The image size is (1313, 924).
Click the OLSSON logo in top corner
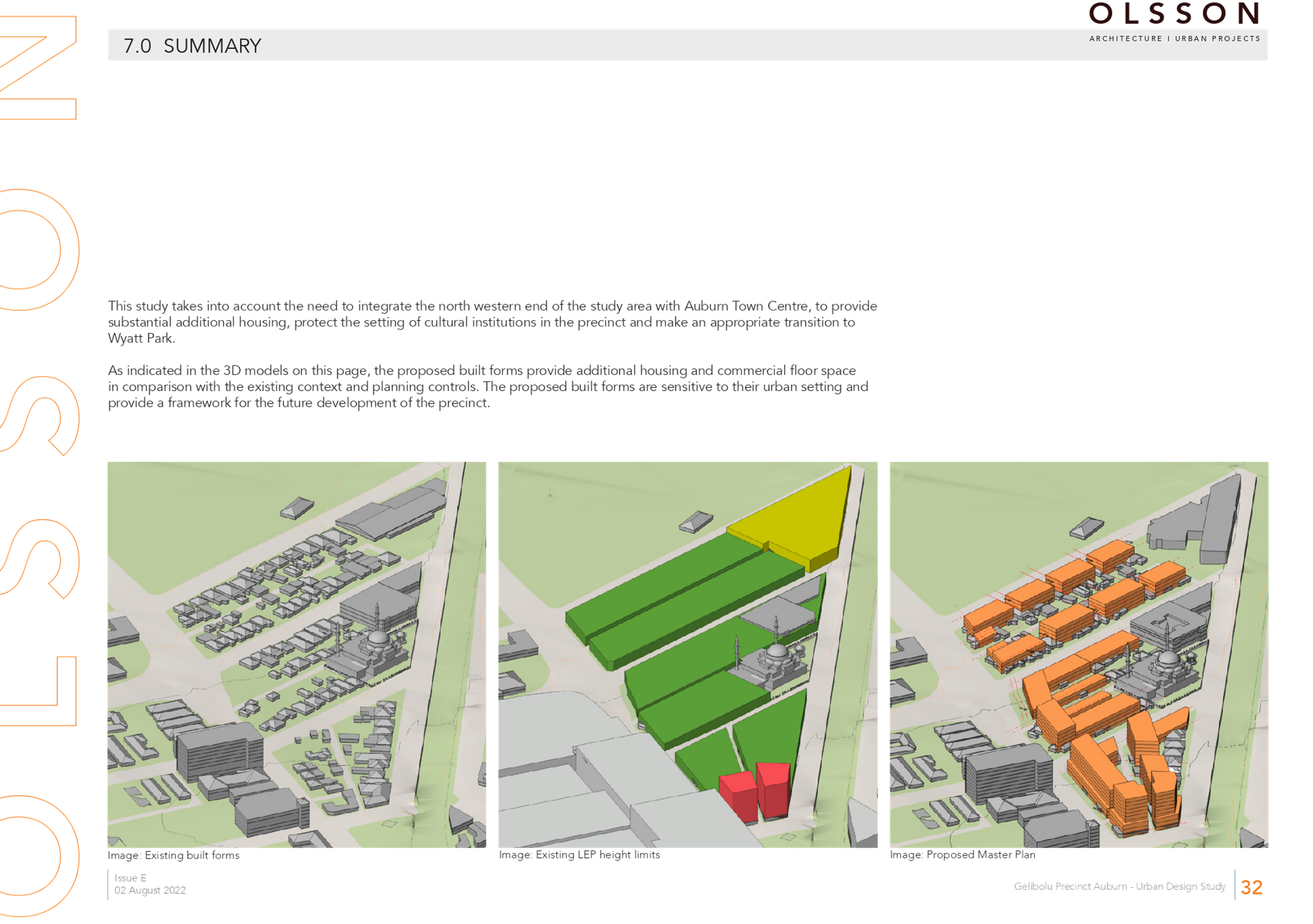(x=1174, y=14)
